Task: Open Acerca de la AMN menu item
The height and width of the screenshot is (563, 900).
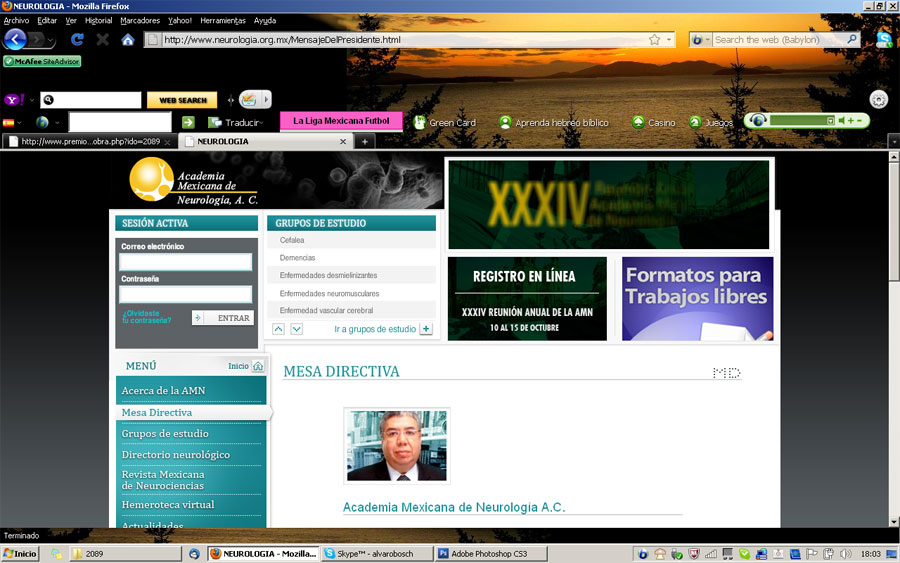Action: [x=163, y=390]
